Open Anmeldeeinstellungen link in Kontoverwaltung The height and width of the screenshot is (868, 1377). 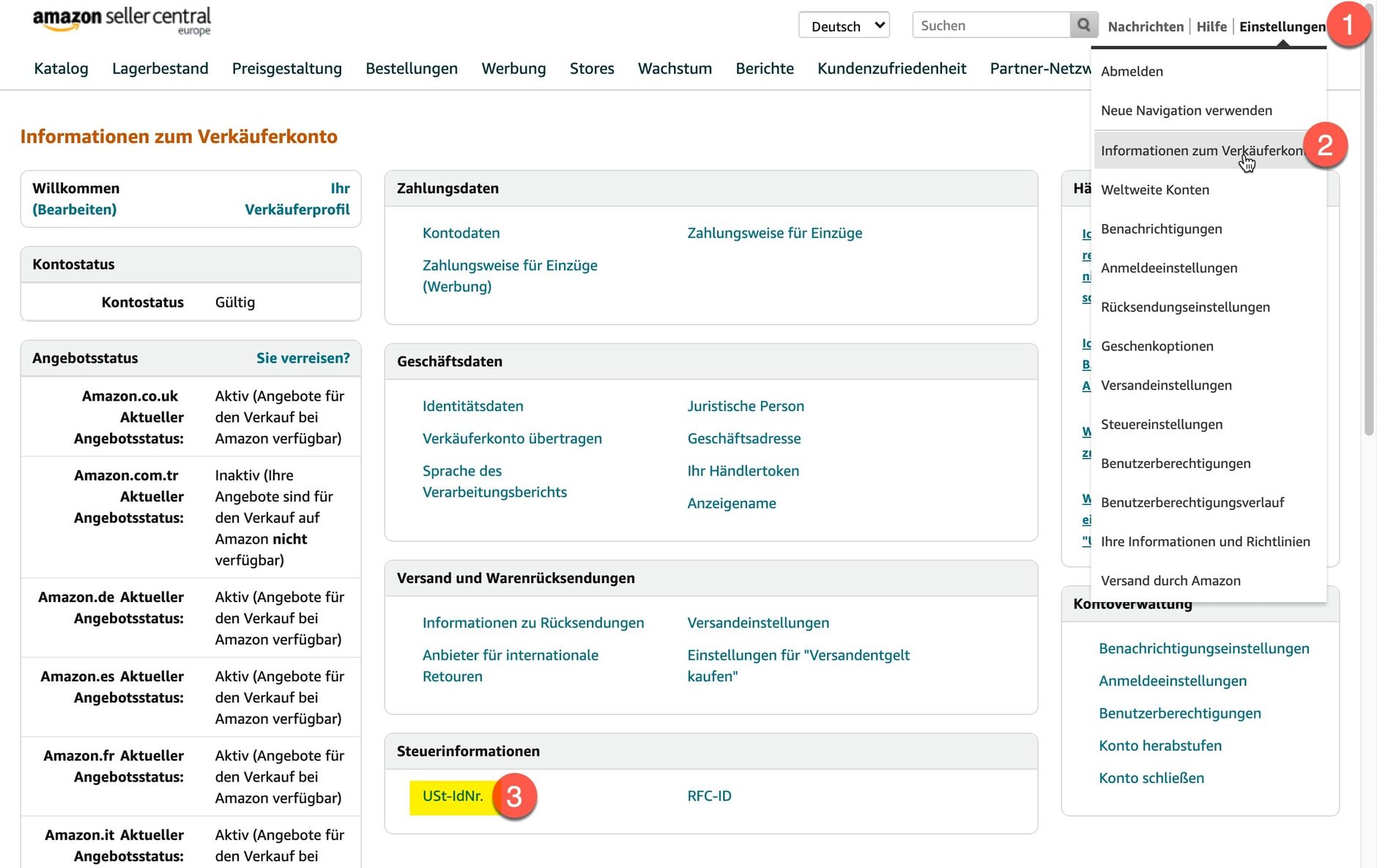click(1173, 680)
